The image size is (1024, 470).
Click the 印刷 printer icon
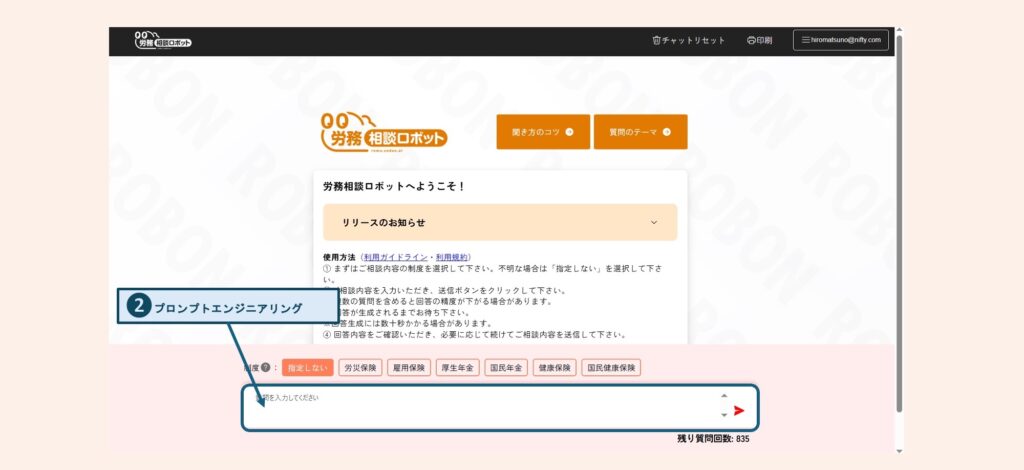[751, 40]
